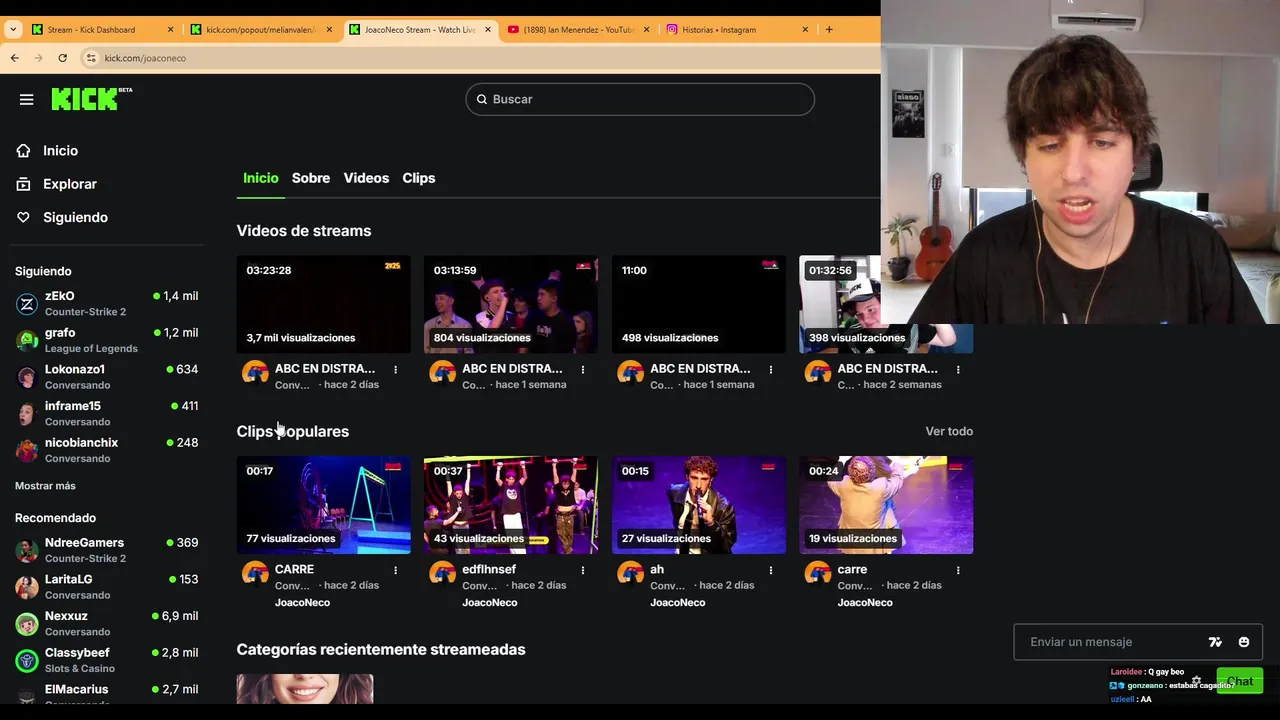This screenshot has height=720, width=1280.
Task: Open options menu for 398 visualizaciones video
Action: point(958,370)
